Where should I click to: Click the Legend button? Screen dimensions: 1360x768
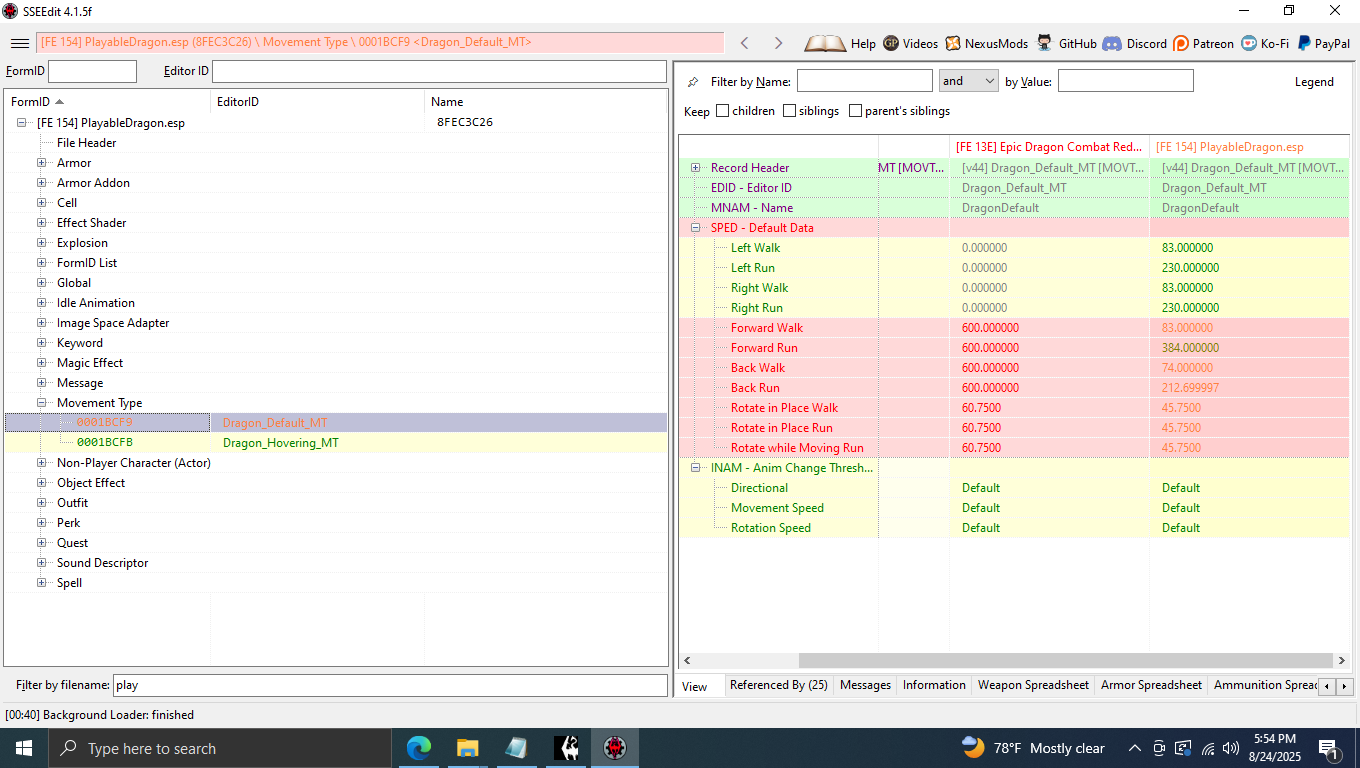pyautogui.click(x=1313, y=82)
